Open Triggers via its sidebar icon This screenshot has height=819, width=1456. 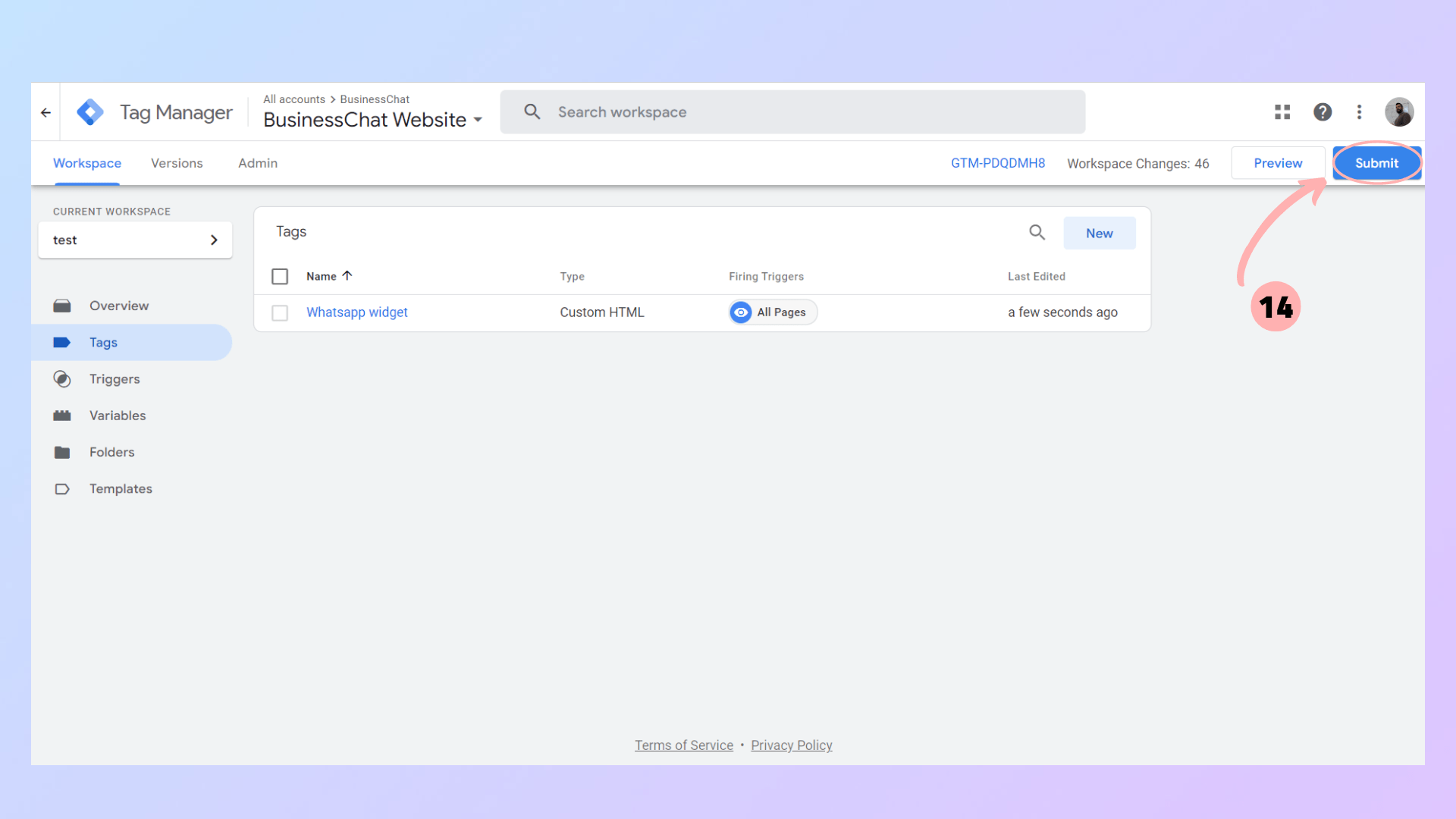[62, 379]
